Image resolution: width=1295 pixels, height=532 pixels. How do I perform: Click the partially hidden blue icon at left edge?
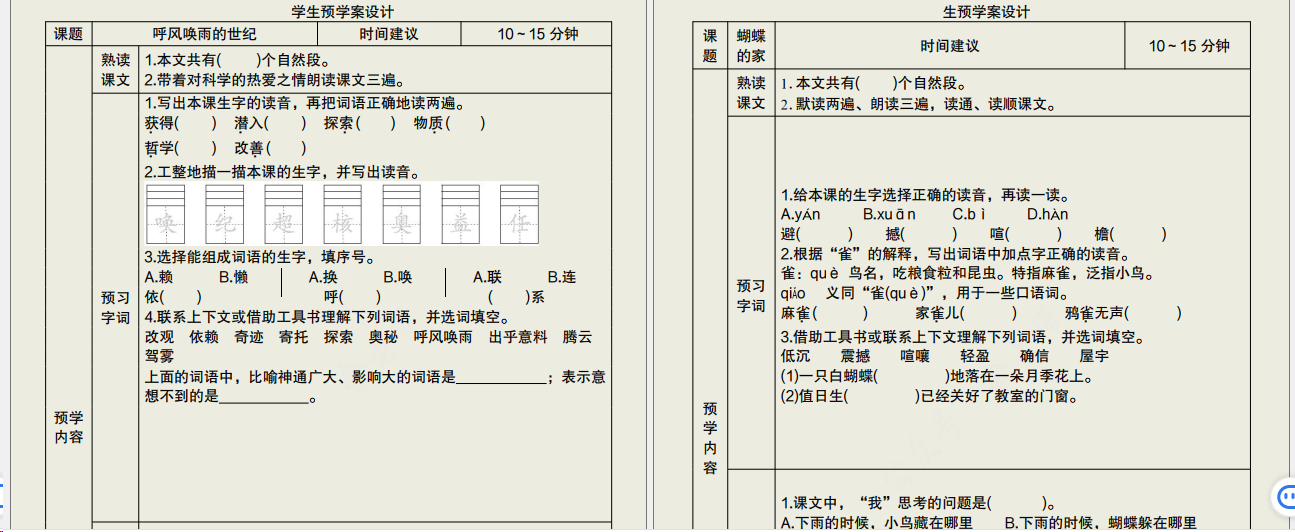pyautogui.click(x=3, y=495)
